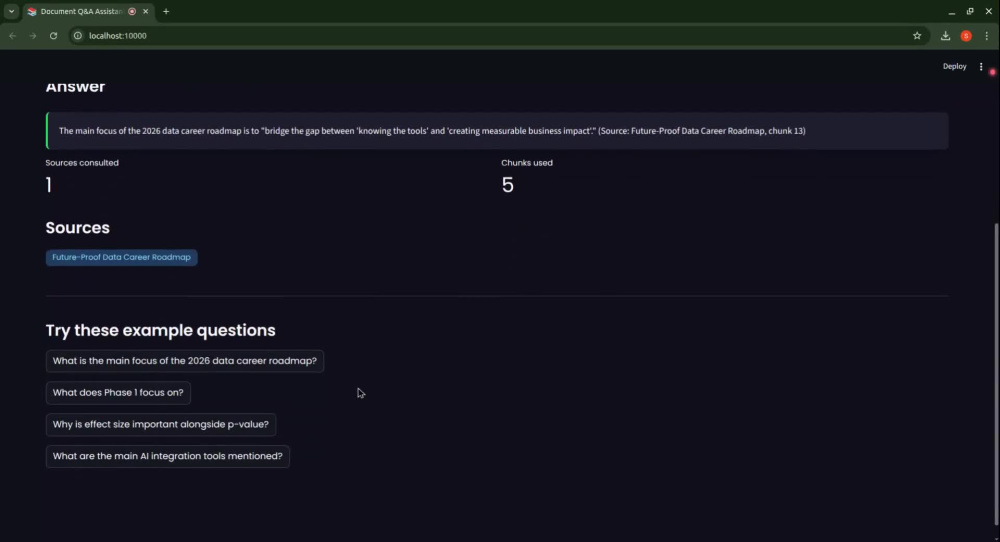Go forward to the next page

coord(33,36)
